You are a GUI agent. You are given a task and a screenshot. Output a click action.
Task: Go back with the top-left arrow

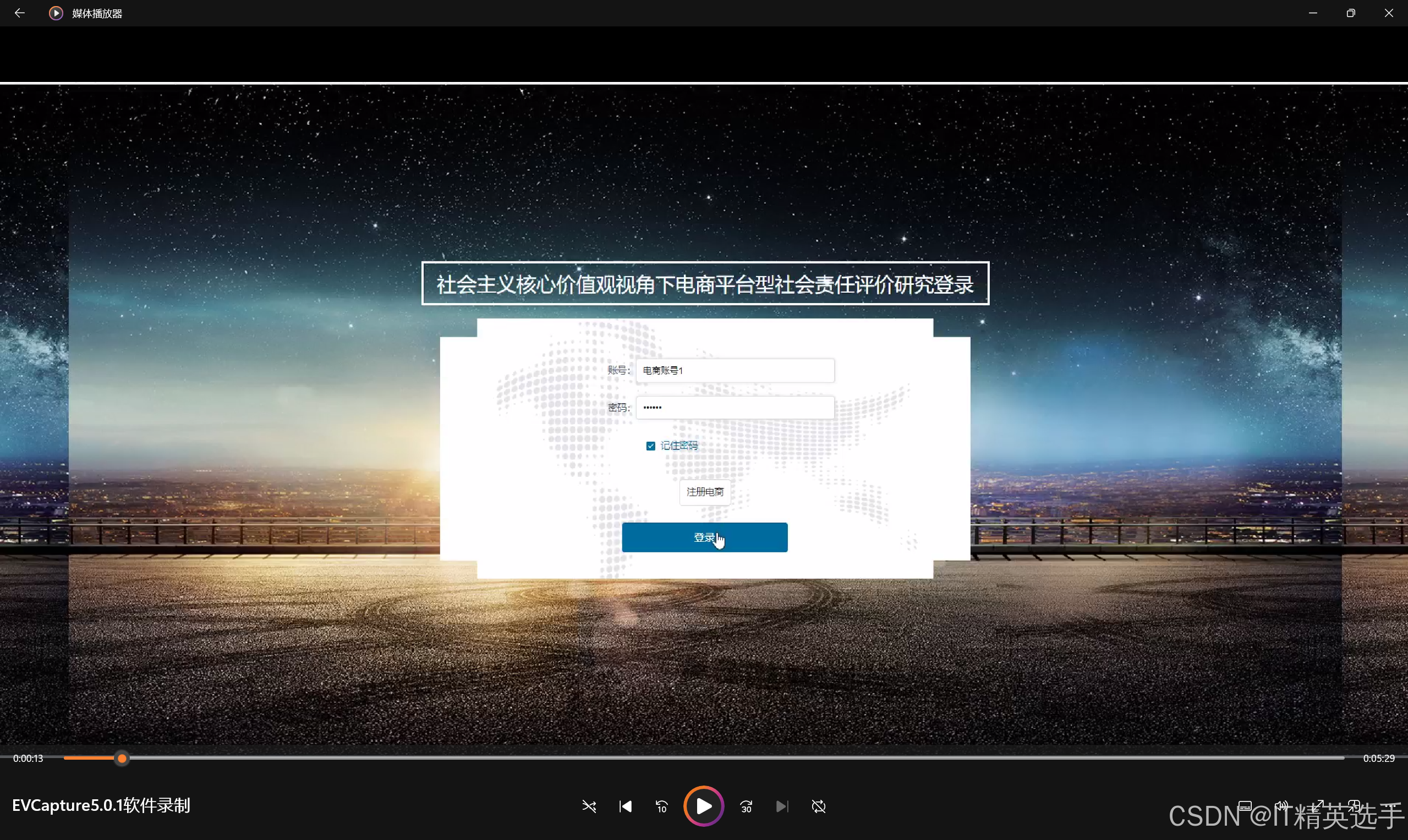(x=19, y=13)
